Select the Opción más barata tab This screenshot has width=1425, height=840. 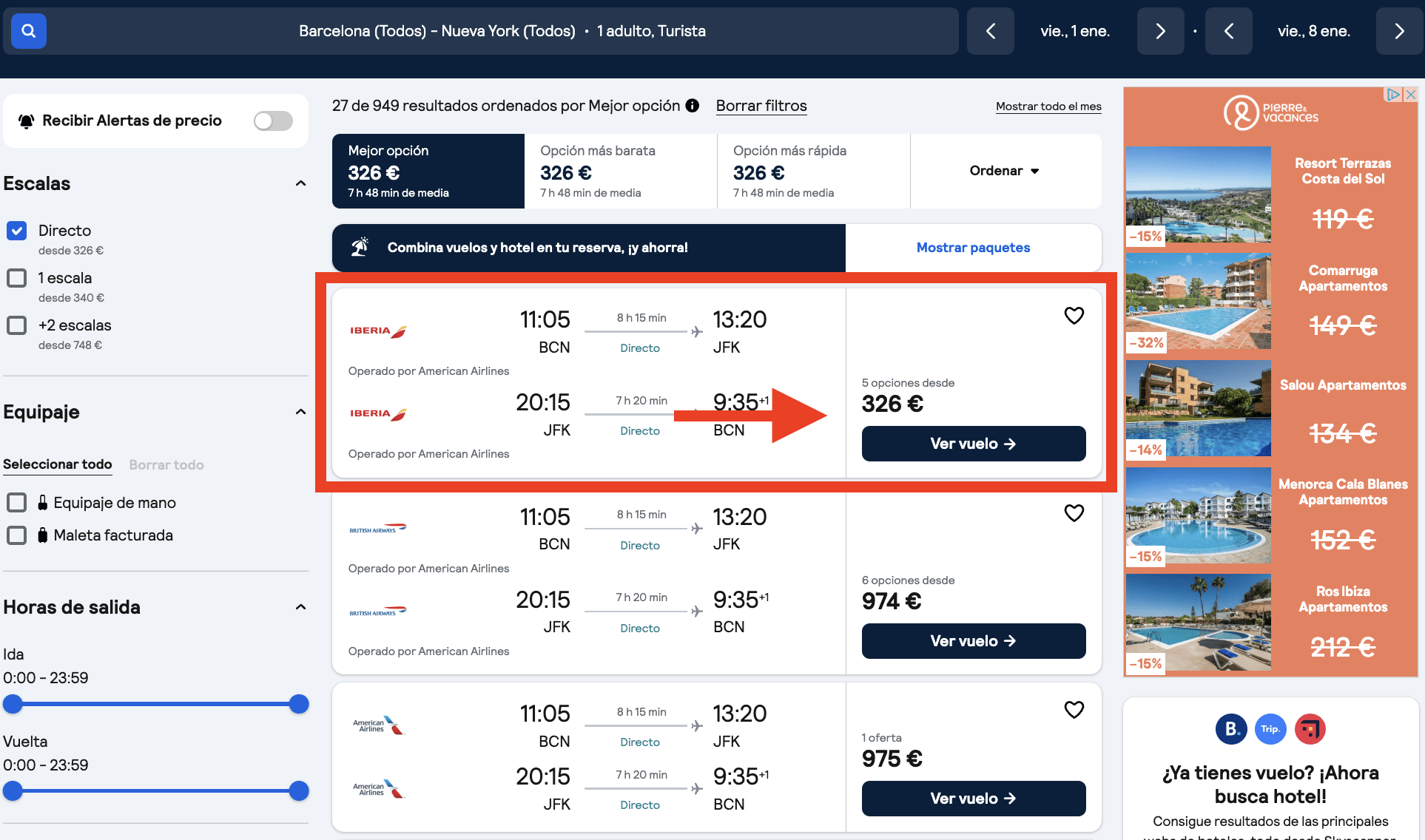click(x=620, y=171)
